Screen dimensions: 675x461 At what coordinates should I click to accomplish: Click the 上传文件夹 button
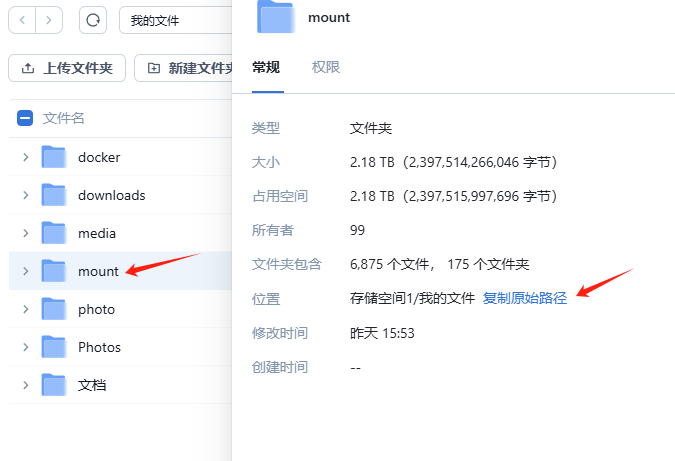67,68
